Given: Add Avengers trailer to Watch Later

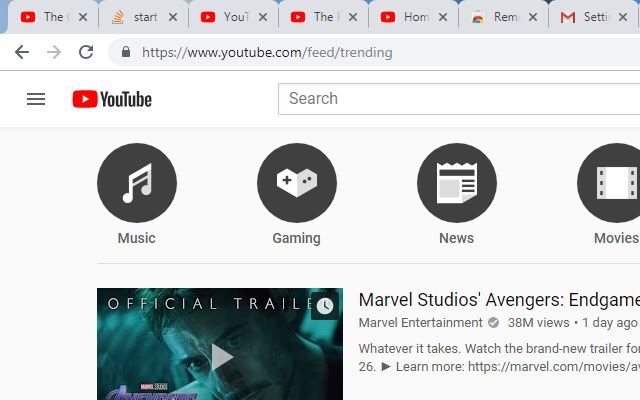Looking at the screenshot, I should 325,306.
